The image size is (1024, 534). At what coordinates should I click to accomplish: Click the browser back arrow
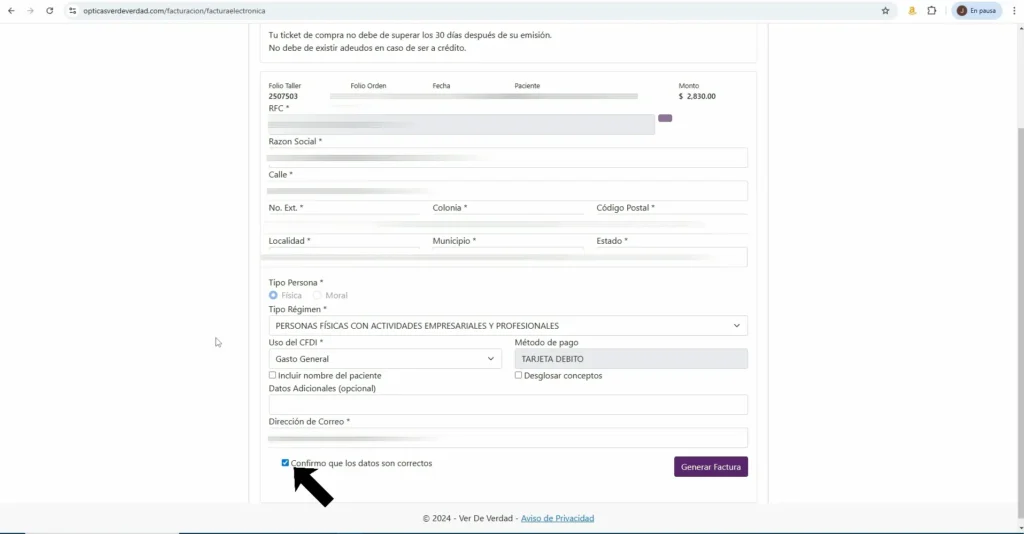11,10
